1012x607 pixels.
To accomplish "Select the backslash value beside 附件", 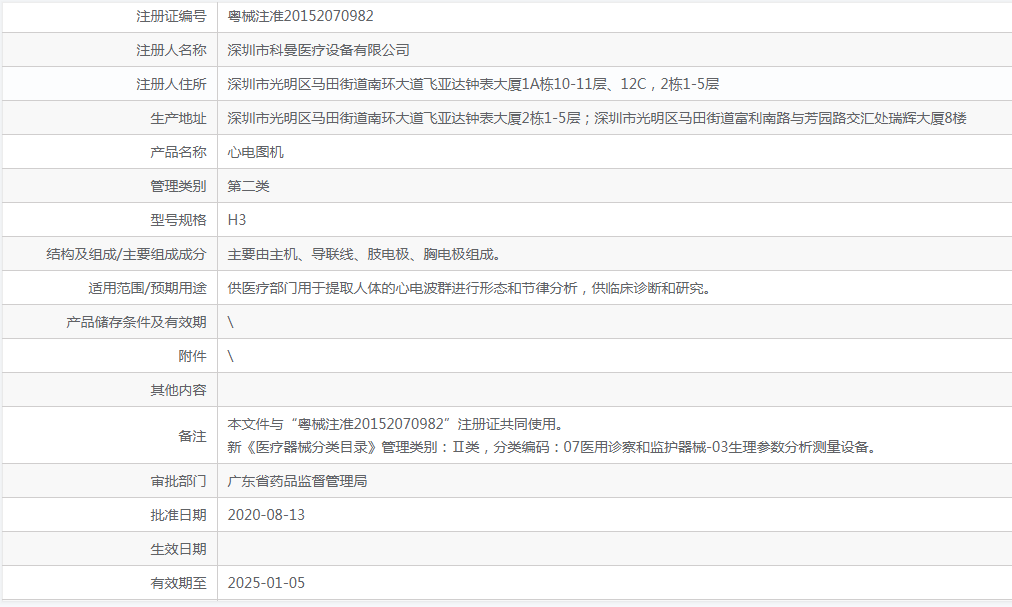I will pyautogui.click(x=230, y=356).
